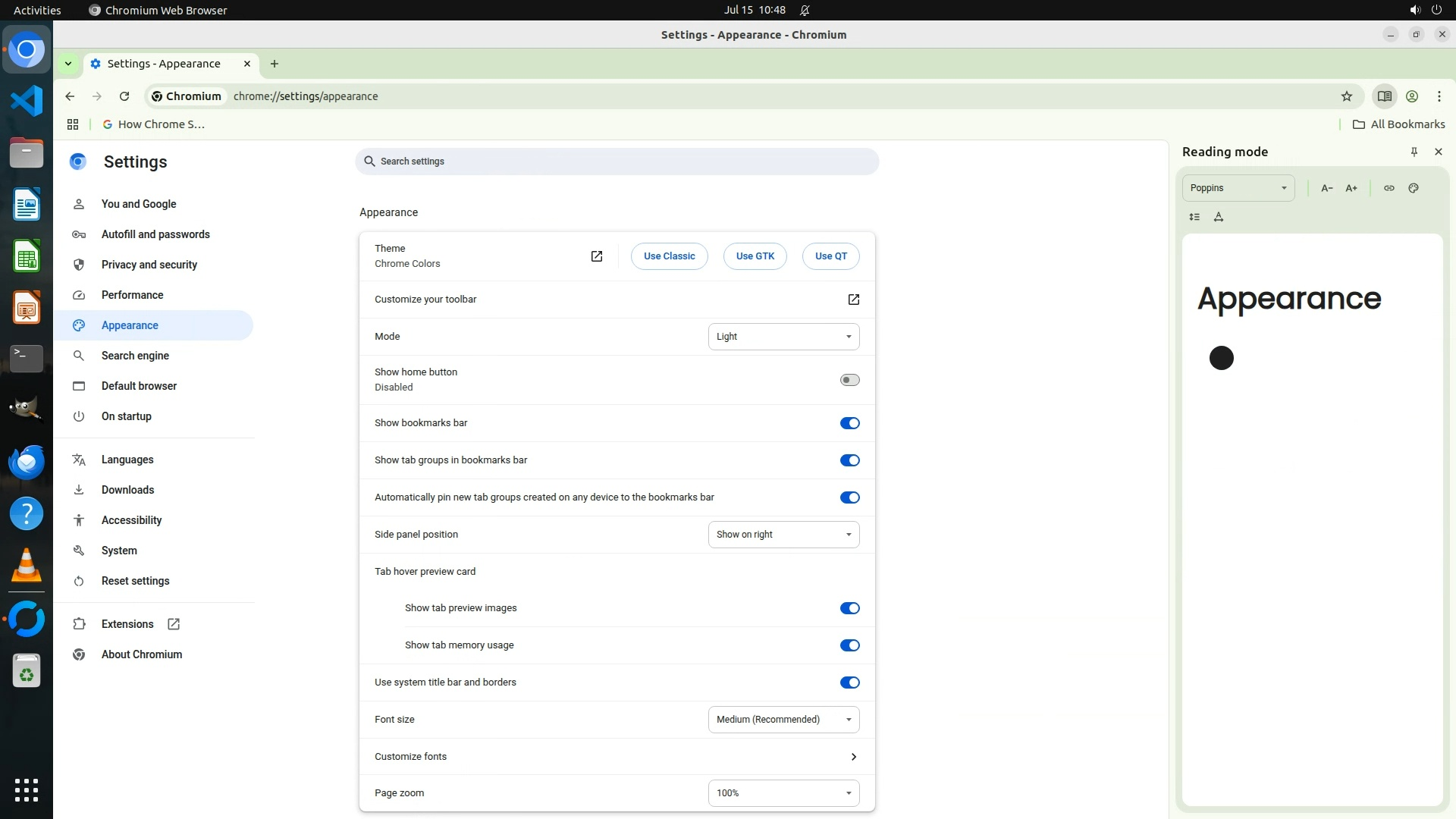Decrease reading mode font size
The image size is (1456, 819).
(x=1326, y=188)
